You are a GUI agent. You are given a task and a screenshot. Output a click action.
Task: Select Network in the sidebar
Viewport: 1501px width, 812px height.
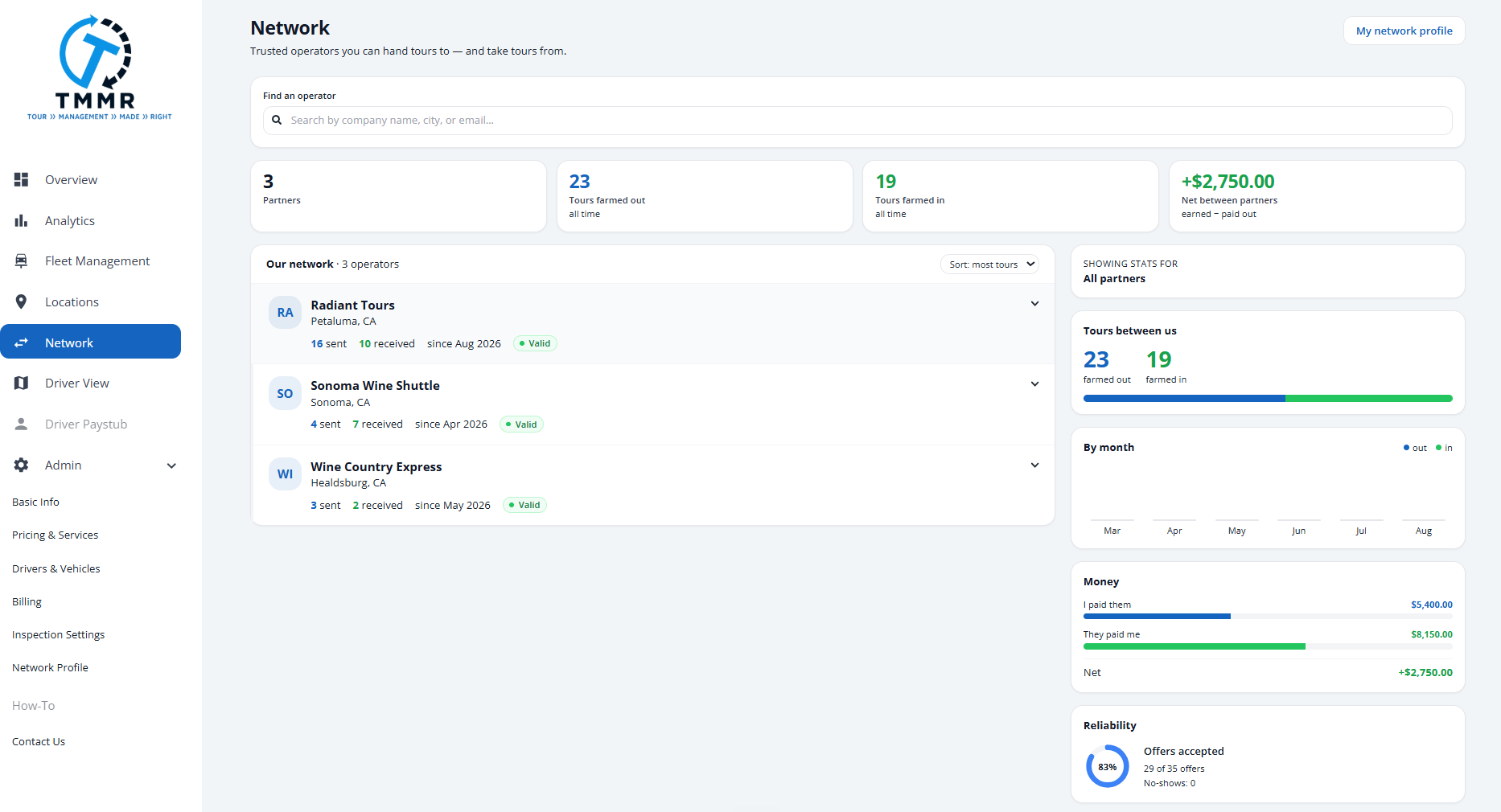90,342
